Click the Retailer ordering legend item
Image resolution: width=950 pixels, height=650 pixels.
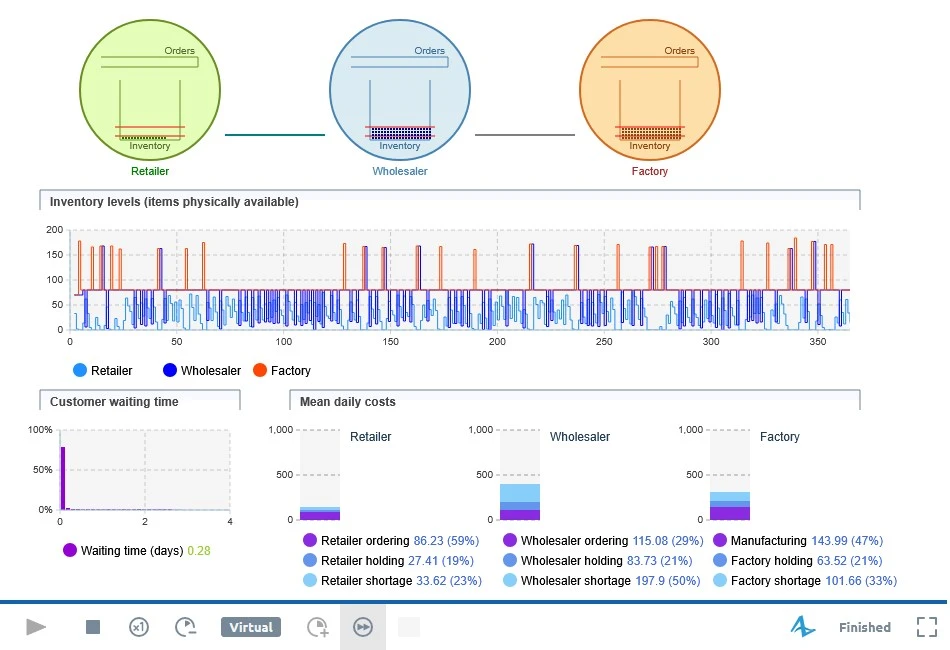pos(391,540)
